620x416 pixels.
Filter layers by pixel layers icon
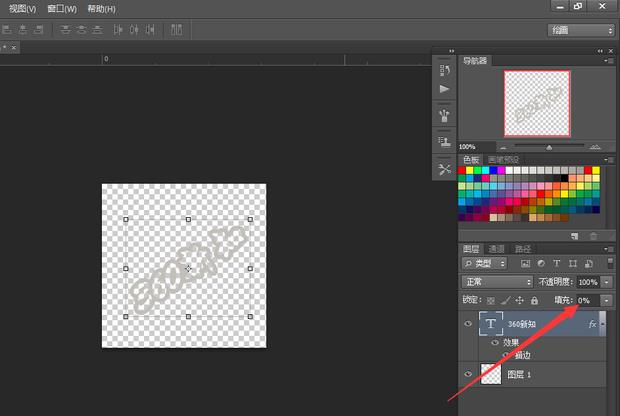tap(525, 264)
